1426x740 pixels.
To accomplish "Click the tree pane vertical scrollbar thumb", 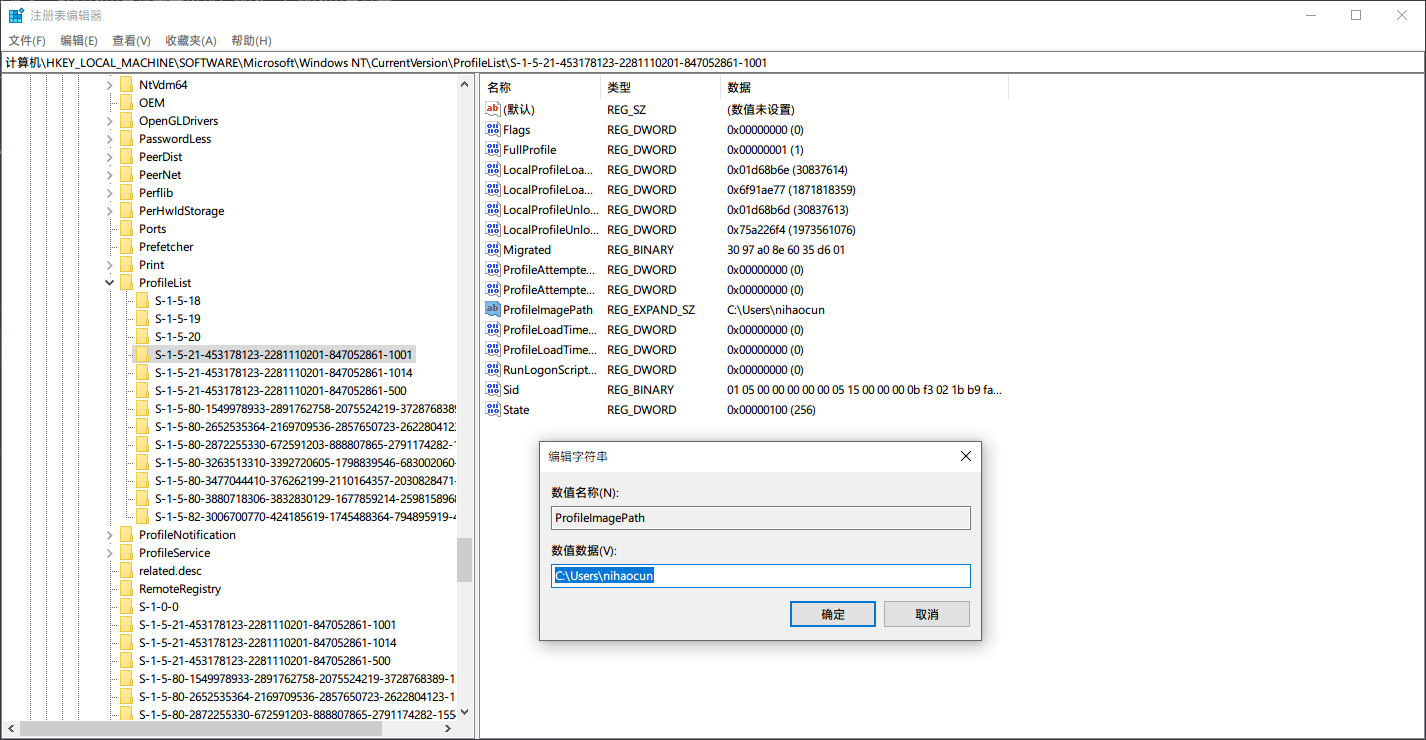I will [x=464, y=560].
